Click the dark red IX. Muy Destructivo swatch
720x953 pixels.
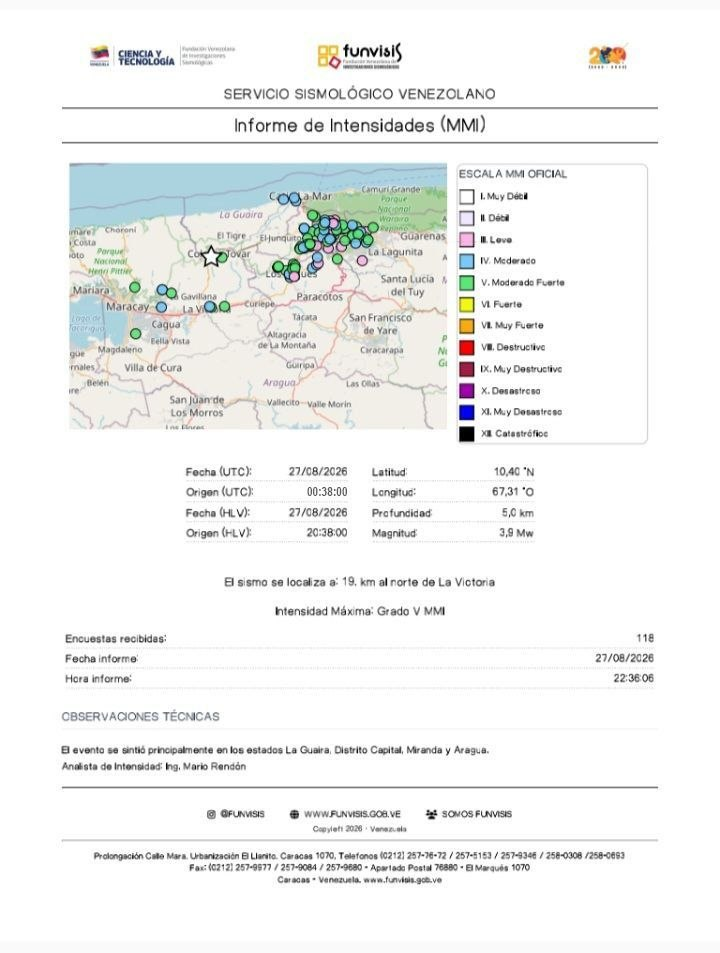(x=467, y=369)
